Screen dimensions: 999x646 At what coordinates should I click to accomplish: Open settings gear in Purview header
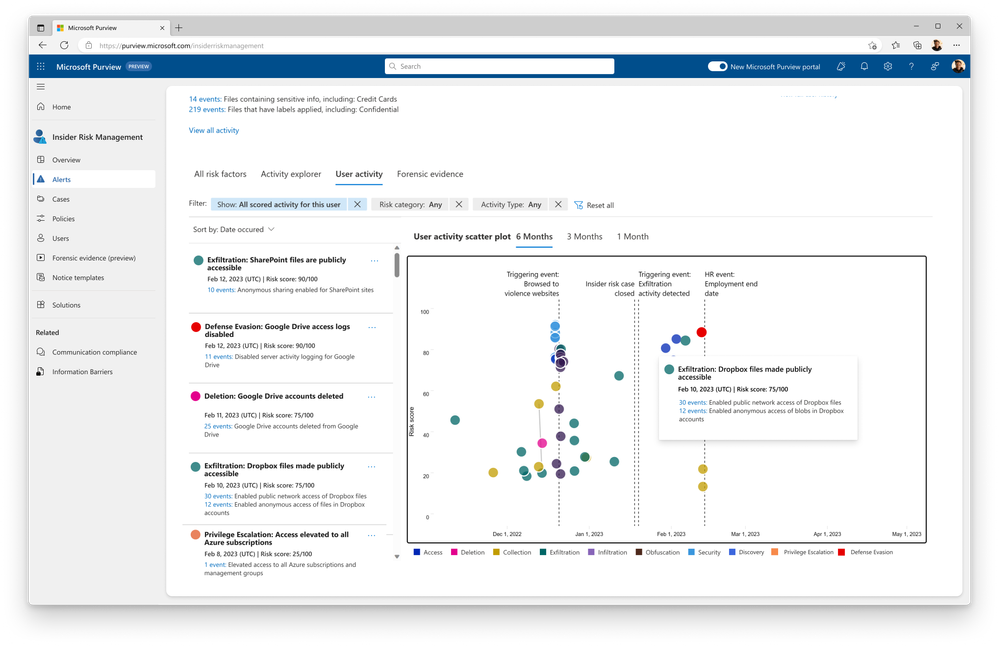coord(888,66)
